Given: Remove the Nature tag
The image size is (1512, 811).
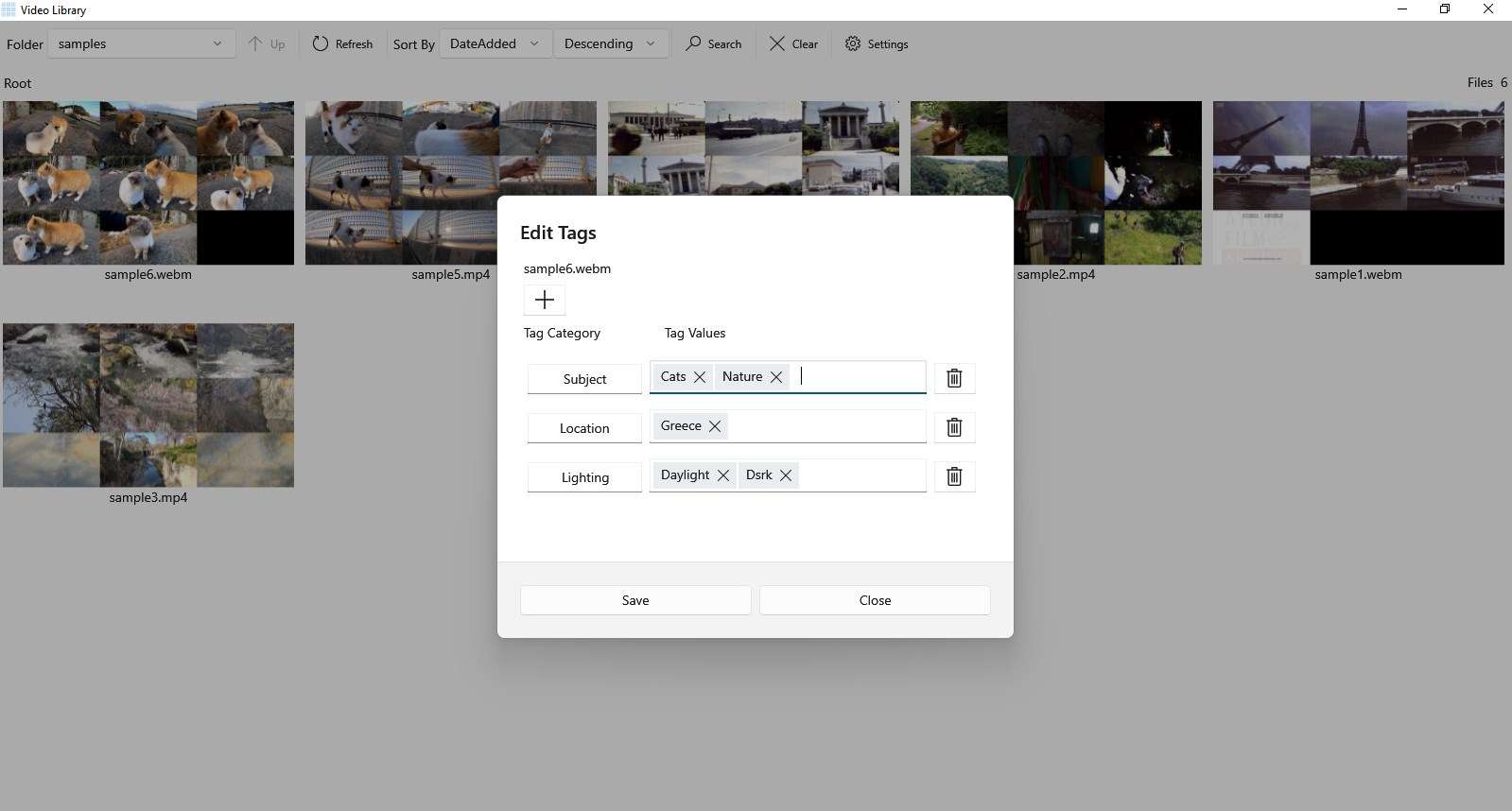Looking at the screenshot, I should (x=776, y=377).
